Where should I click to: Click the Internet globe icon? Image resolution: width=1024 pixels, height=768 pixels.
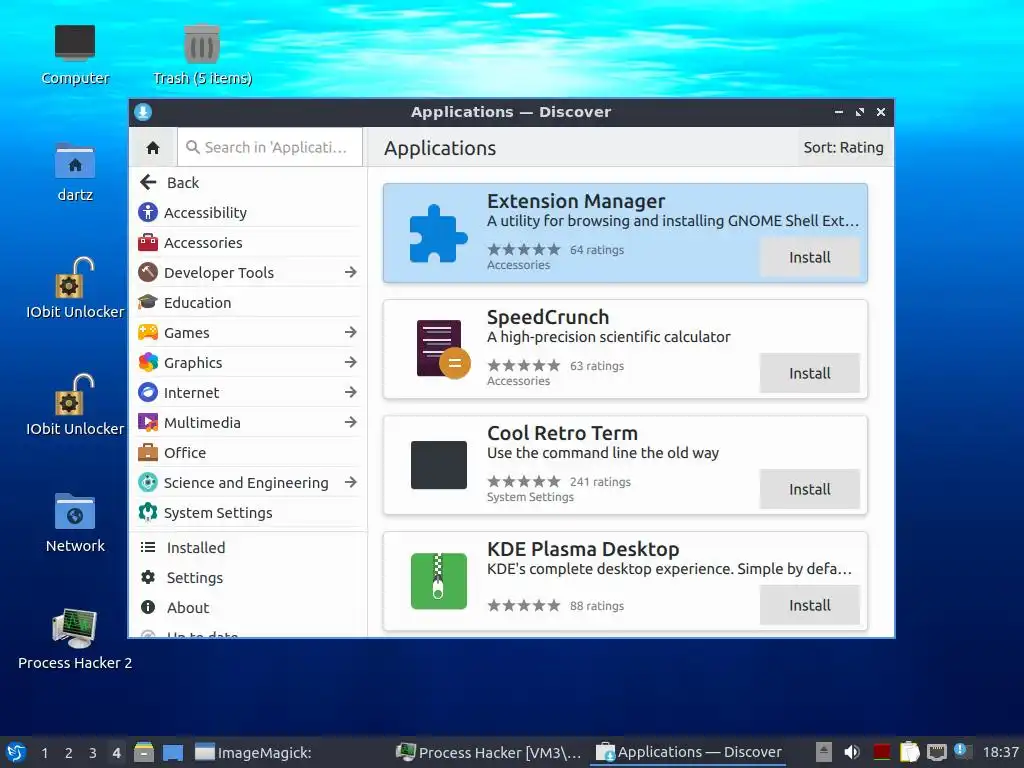(x=148, y=392)
